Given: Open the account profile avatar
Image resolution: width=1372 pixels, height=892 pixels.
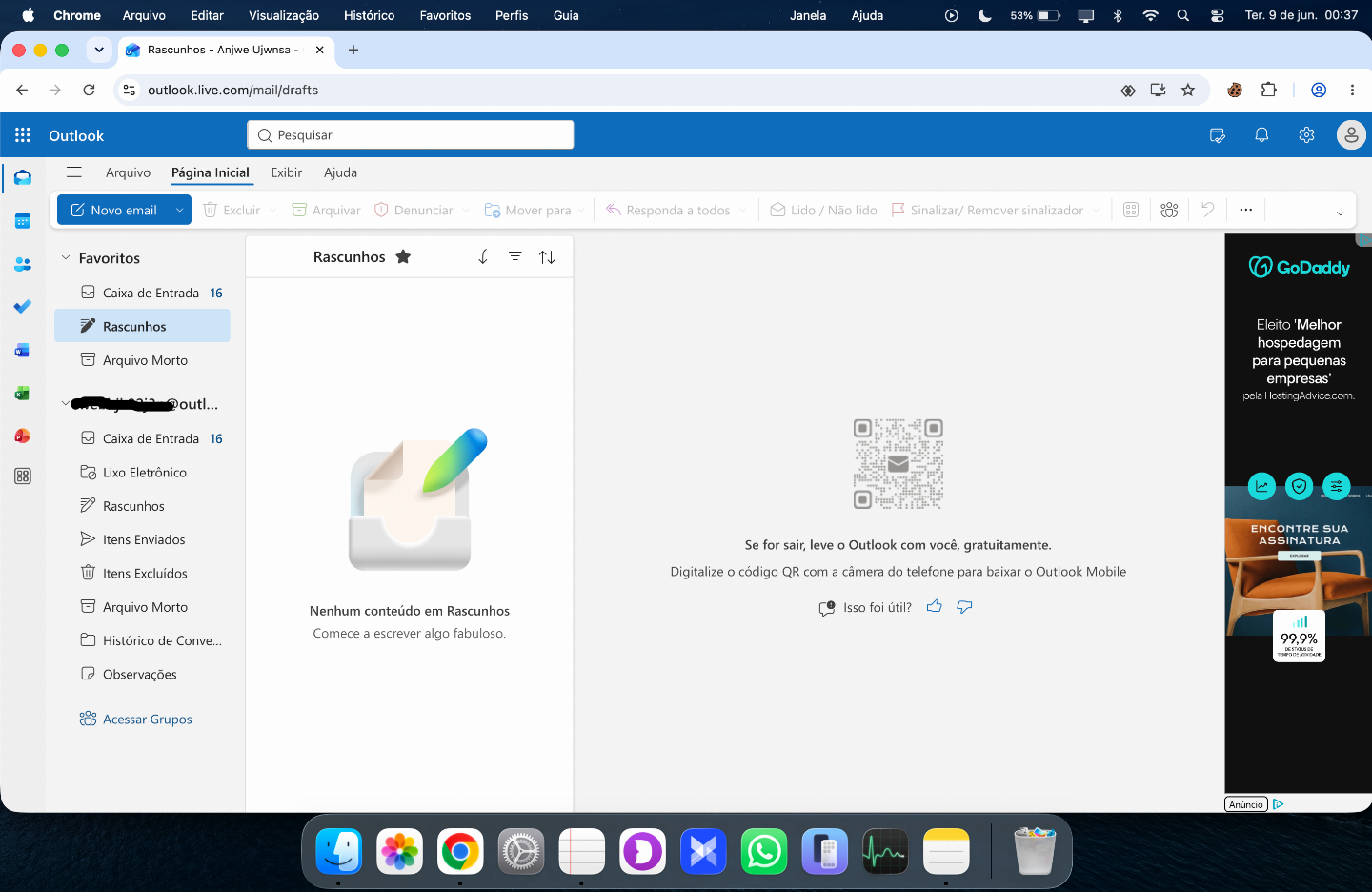Looking at the screenshot, I should 1351,135.
